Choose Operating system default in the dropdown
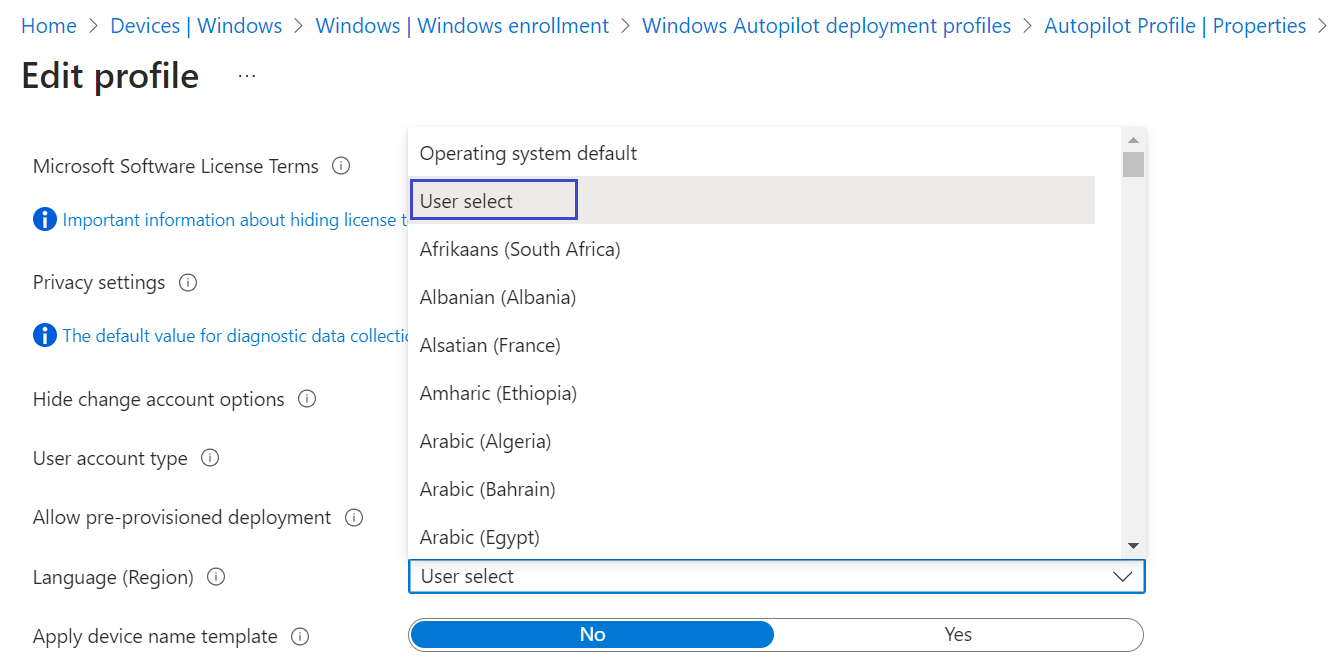The image size is (1341, 670). click(x=528, y=153)
